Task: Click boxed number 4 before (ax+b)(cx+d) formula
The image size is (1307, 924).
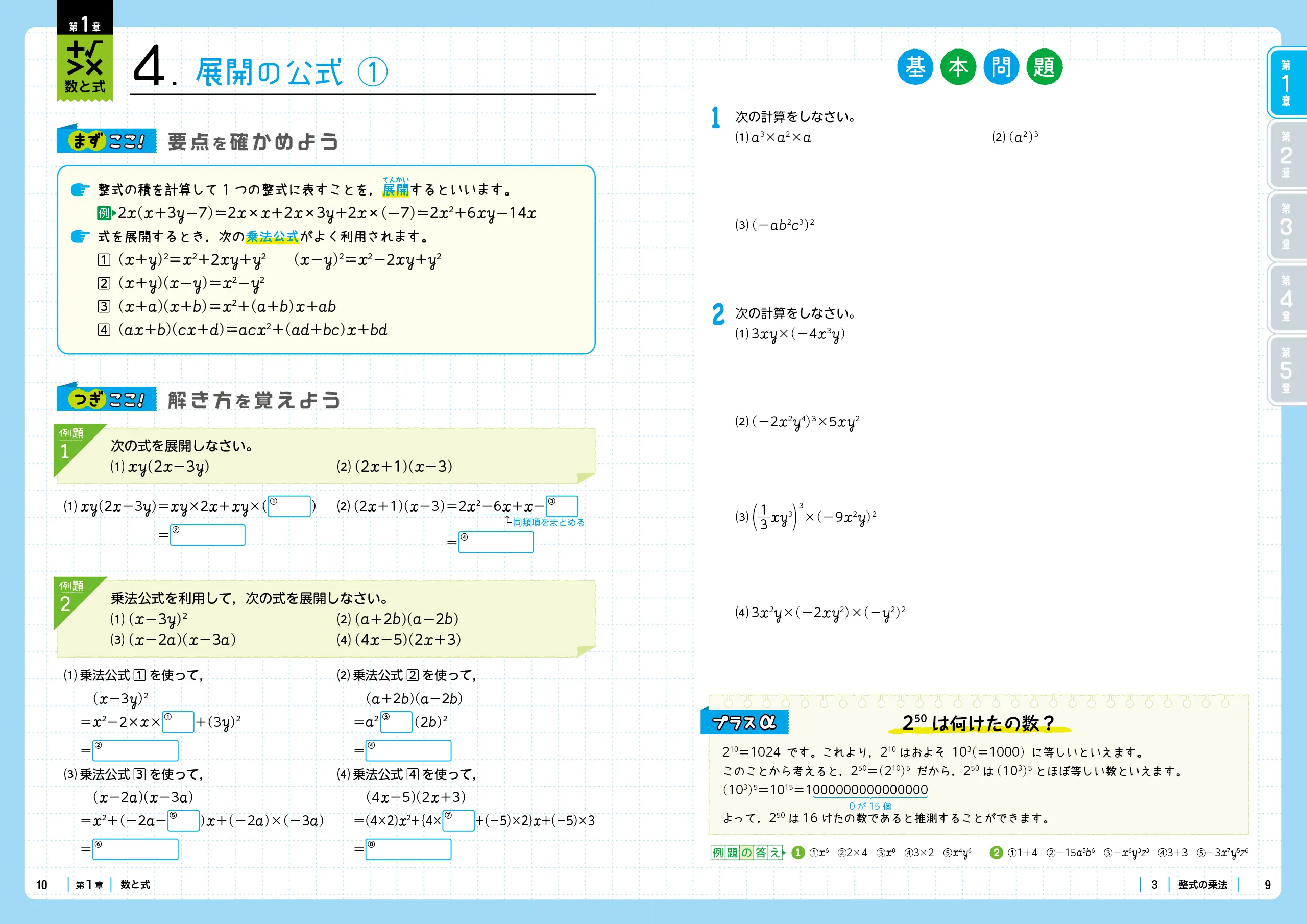Action: pyautogui.click(x=104, y=330)
